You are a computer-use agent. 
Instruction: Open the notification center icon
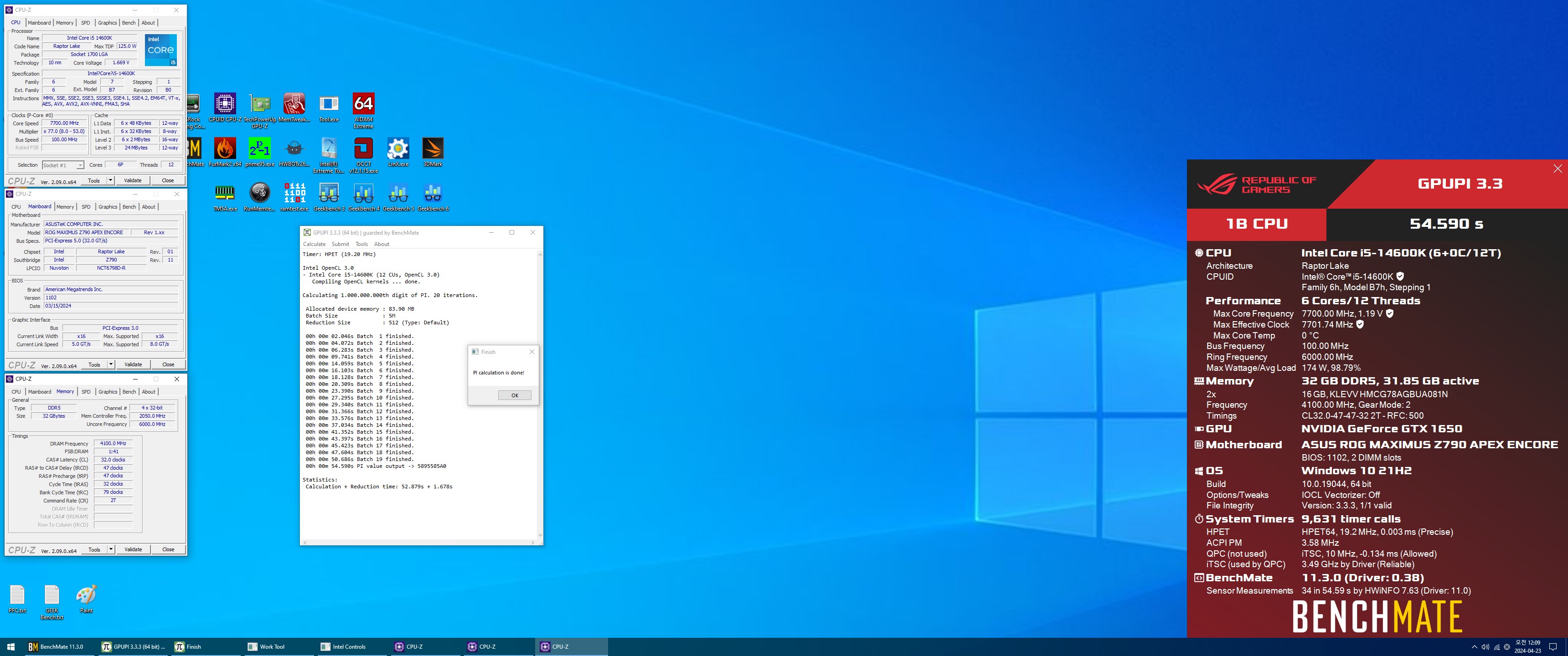coord(1553,647)
